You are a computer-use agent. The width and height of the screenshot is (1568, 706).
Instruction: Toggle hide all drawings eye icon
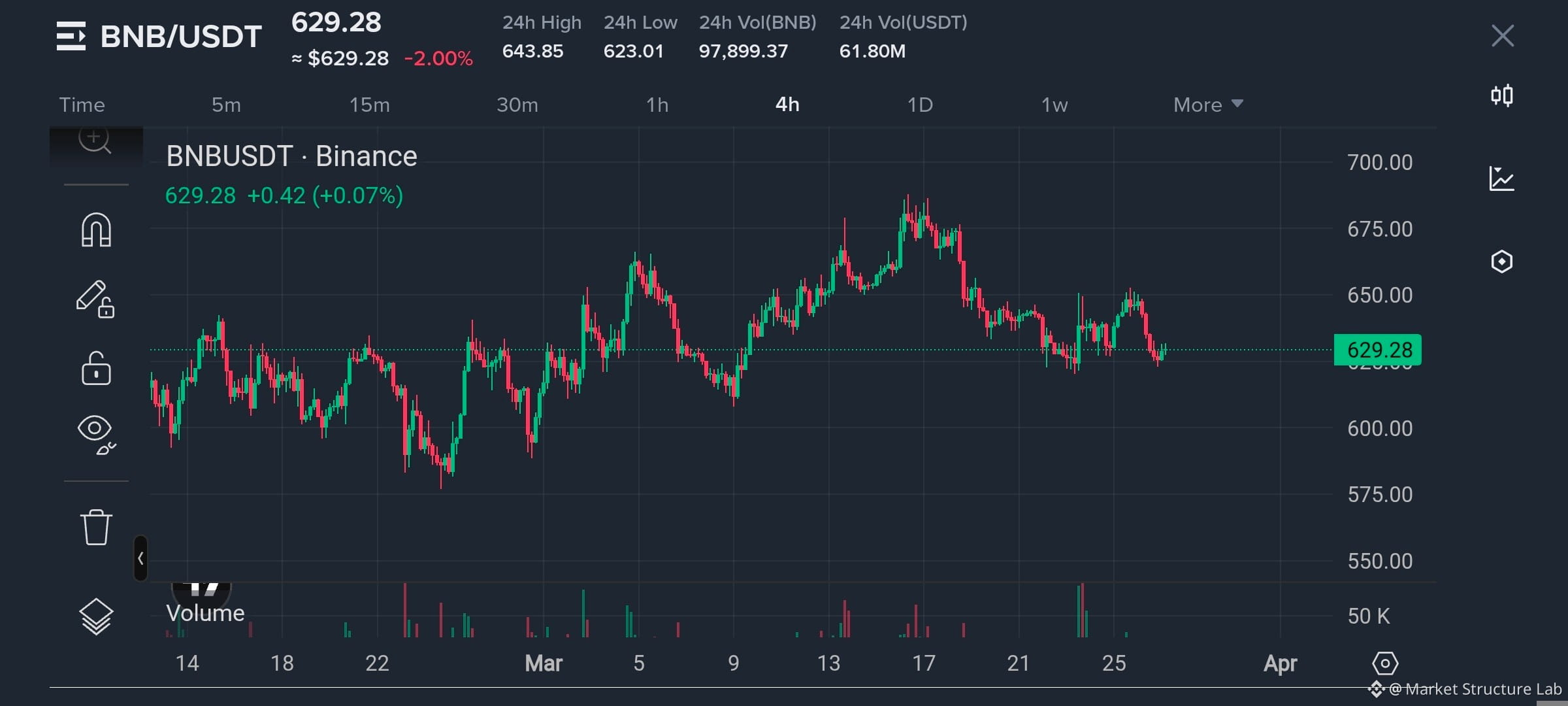coord(96,434)
